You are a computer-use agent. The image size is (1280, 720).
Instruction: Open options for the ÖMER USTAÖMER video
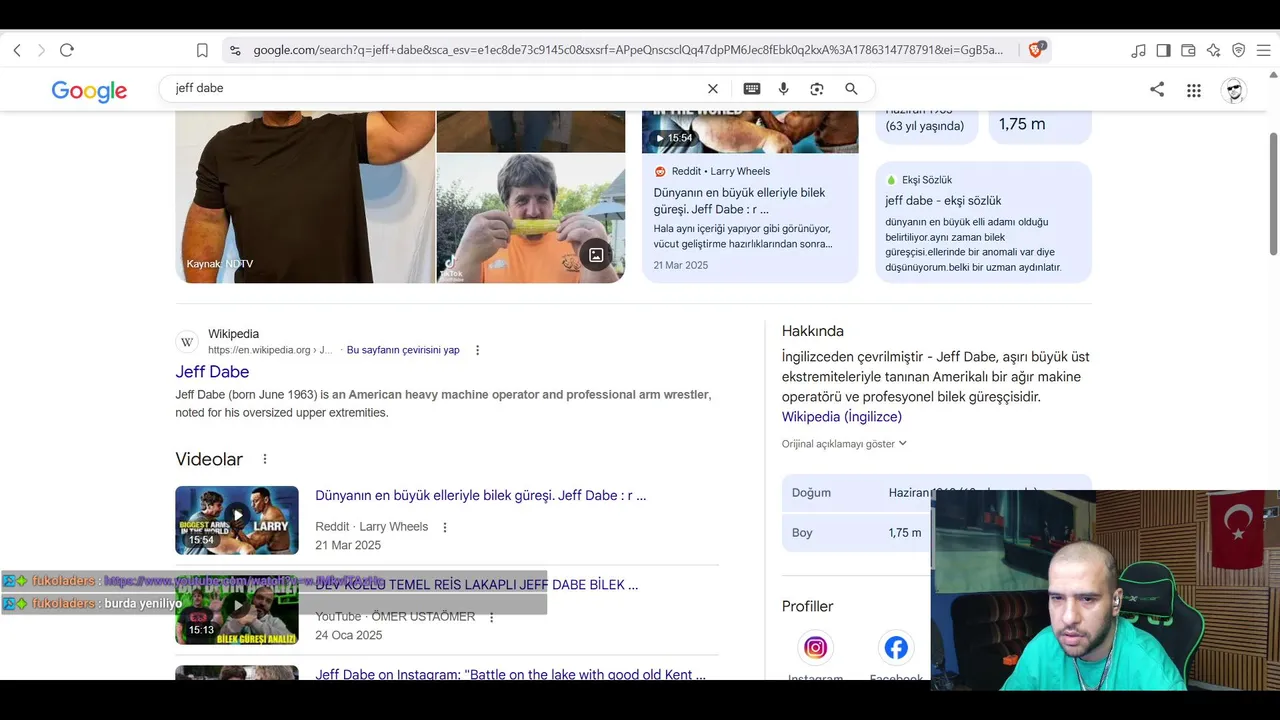(x=491, y=617)
